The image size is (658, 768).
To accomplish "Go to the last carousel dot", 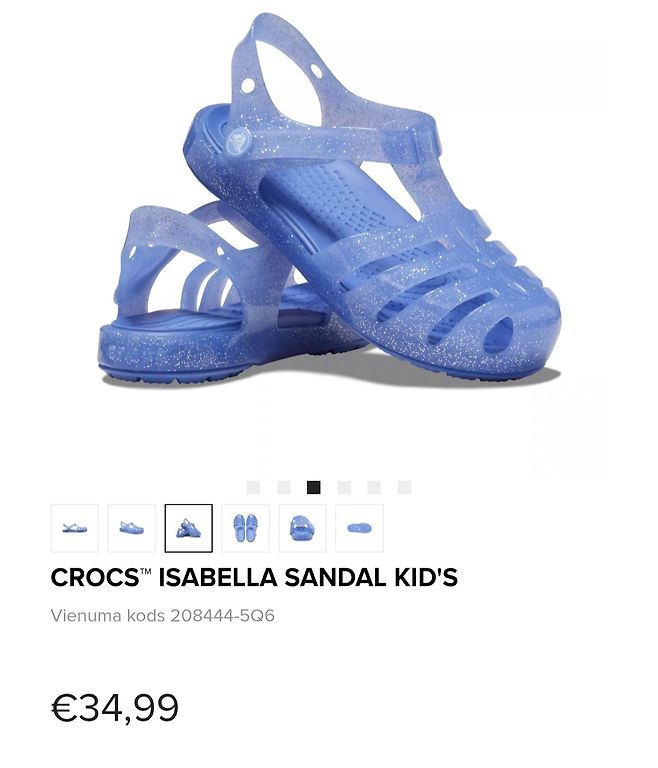I will click(x=404, y=487).
